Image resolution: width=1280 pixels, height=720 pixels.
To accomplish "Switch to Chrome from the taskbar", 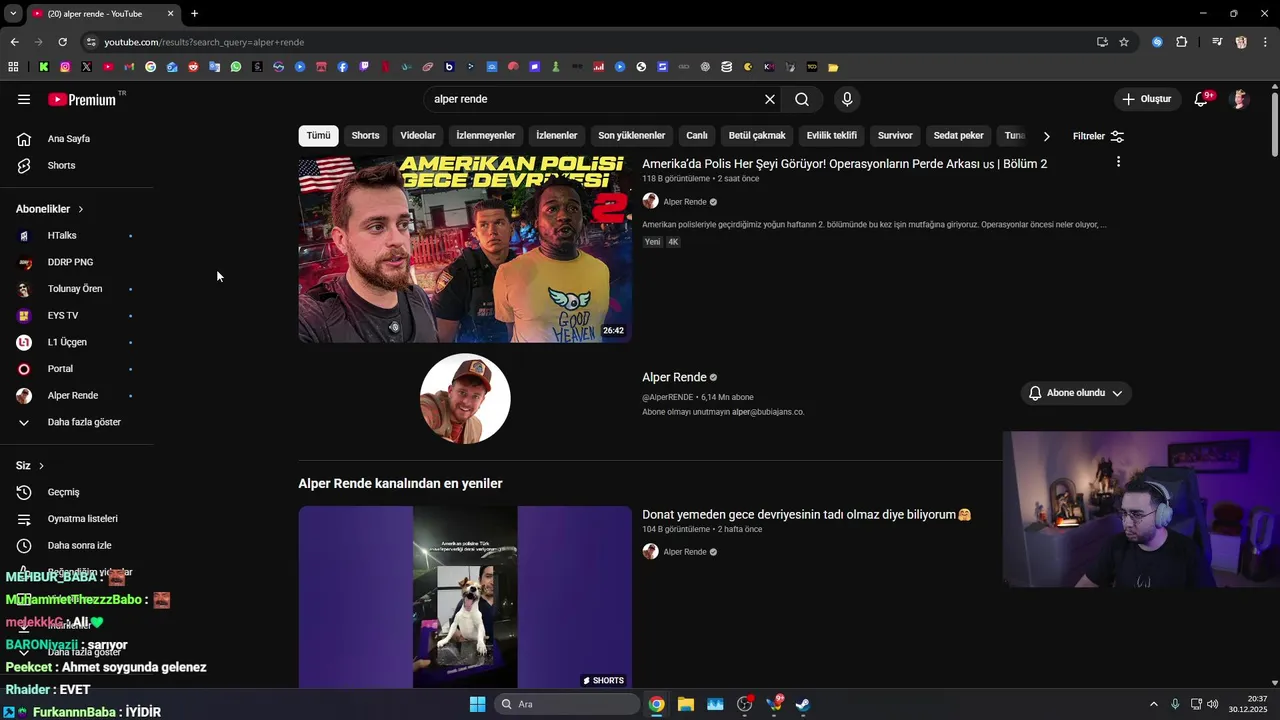I will coord(656,704).
